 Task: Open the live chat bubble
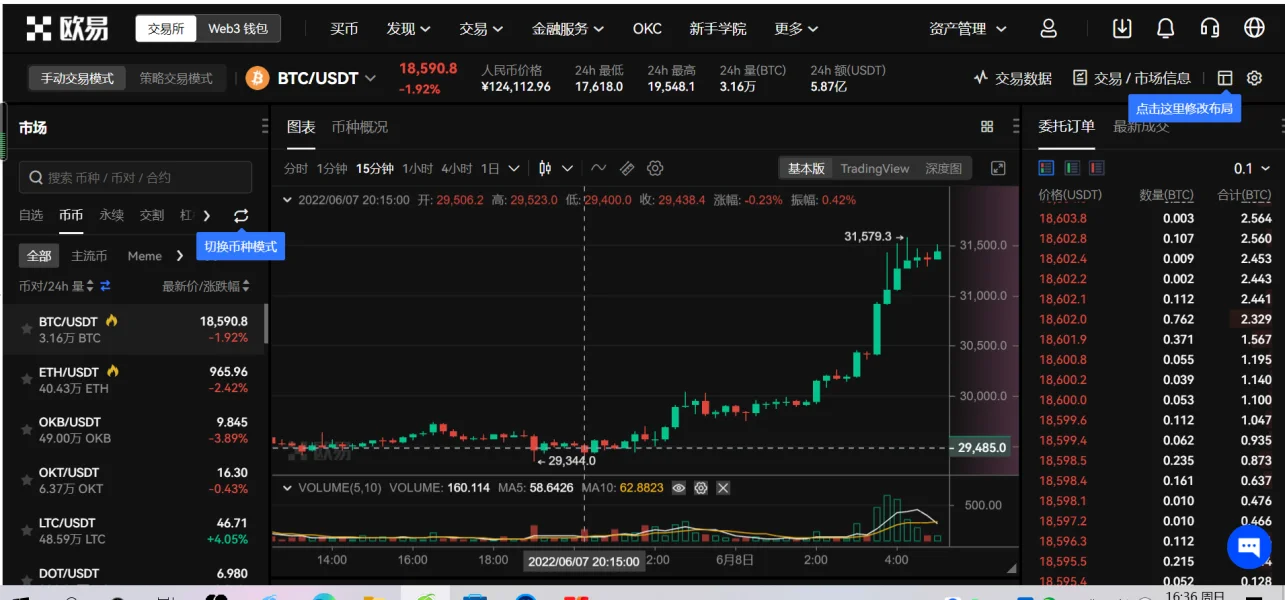pyautogui.click(x=1248, y=546)
